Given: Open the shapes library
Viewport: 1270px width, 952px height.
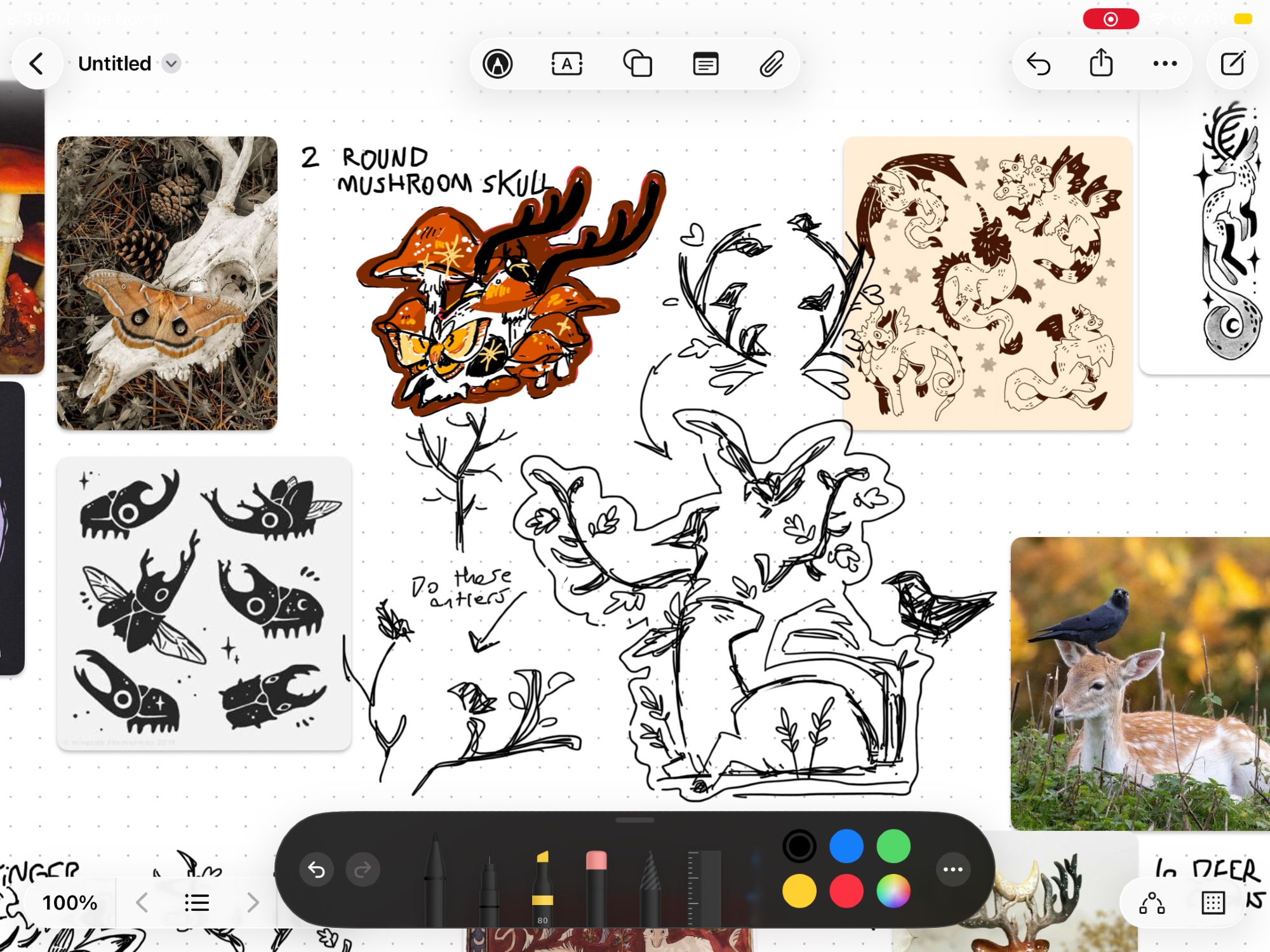Looking at the screenshot, I should 637,64.
